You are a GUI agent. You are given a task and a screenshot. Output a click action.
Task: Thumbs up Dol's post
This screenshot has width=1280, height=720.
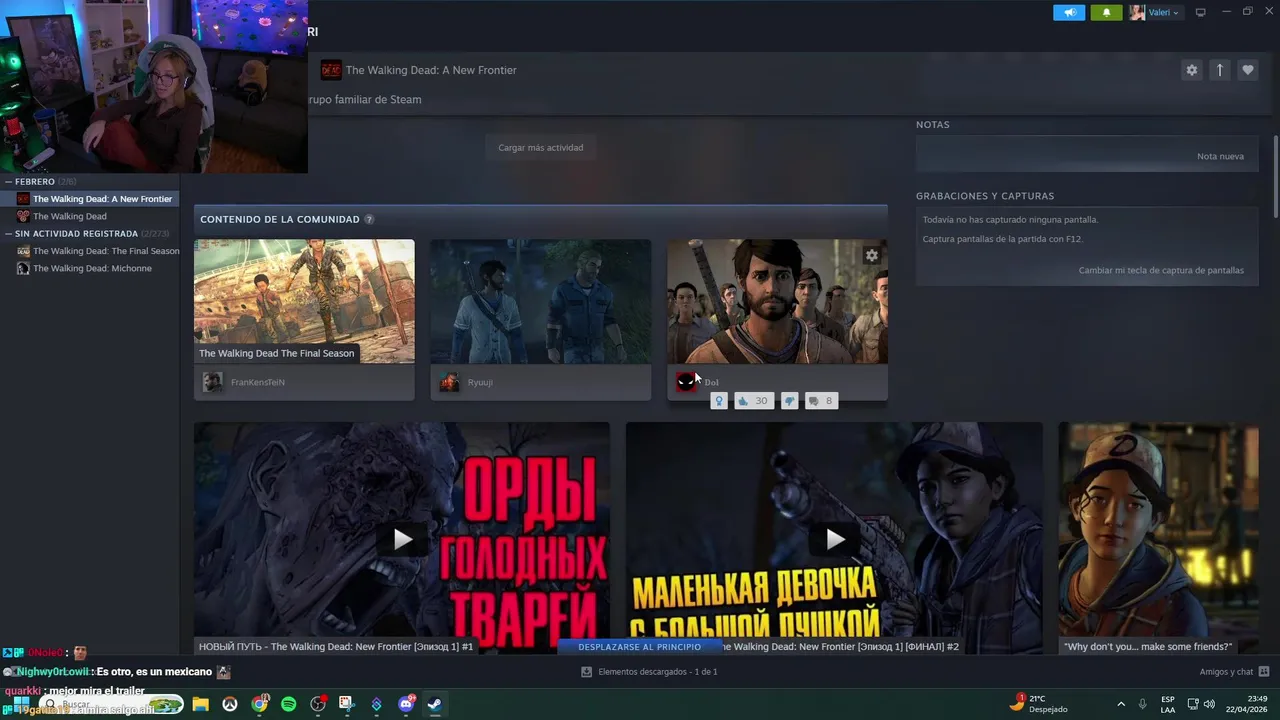(753, 401)
